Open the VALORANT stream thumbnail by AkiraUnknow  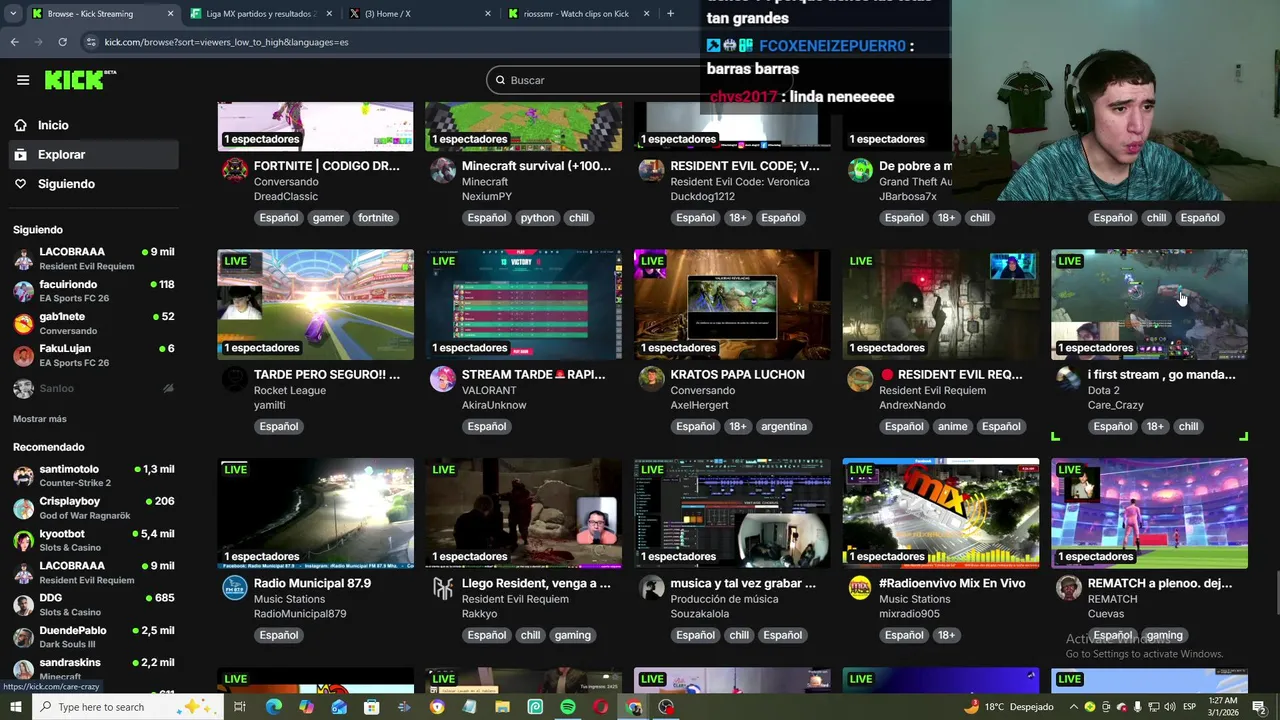coord(524,304)
